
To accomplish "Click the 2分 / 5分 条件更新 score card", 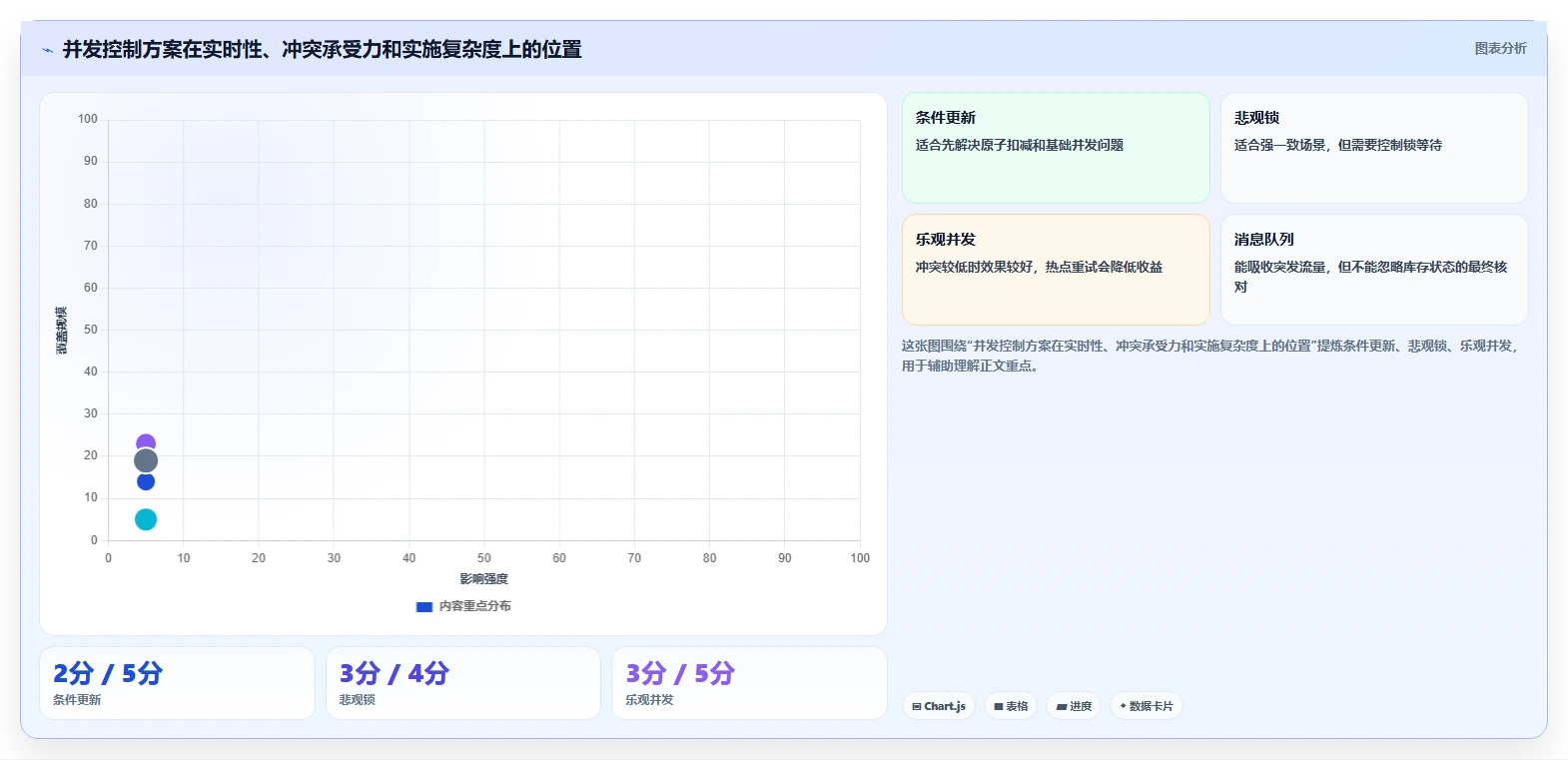I will point(177,683).
